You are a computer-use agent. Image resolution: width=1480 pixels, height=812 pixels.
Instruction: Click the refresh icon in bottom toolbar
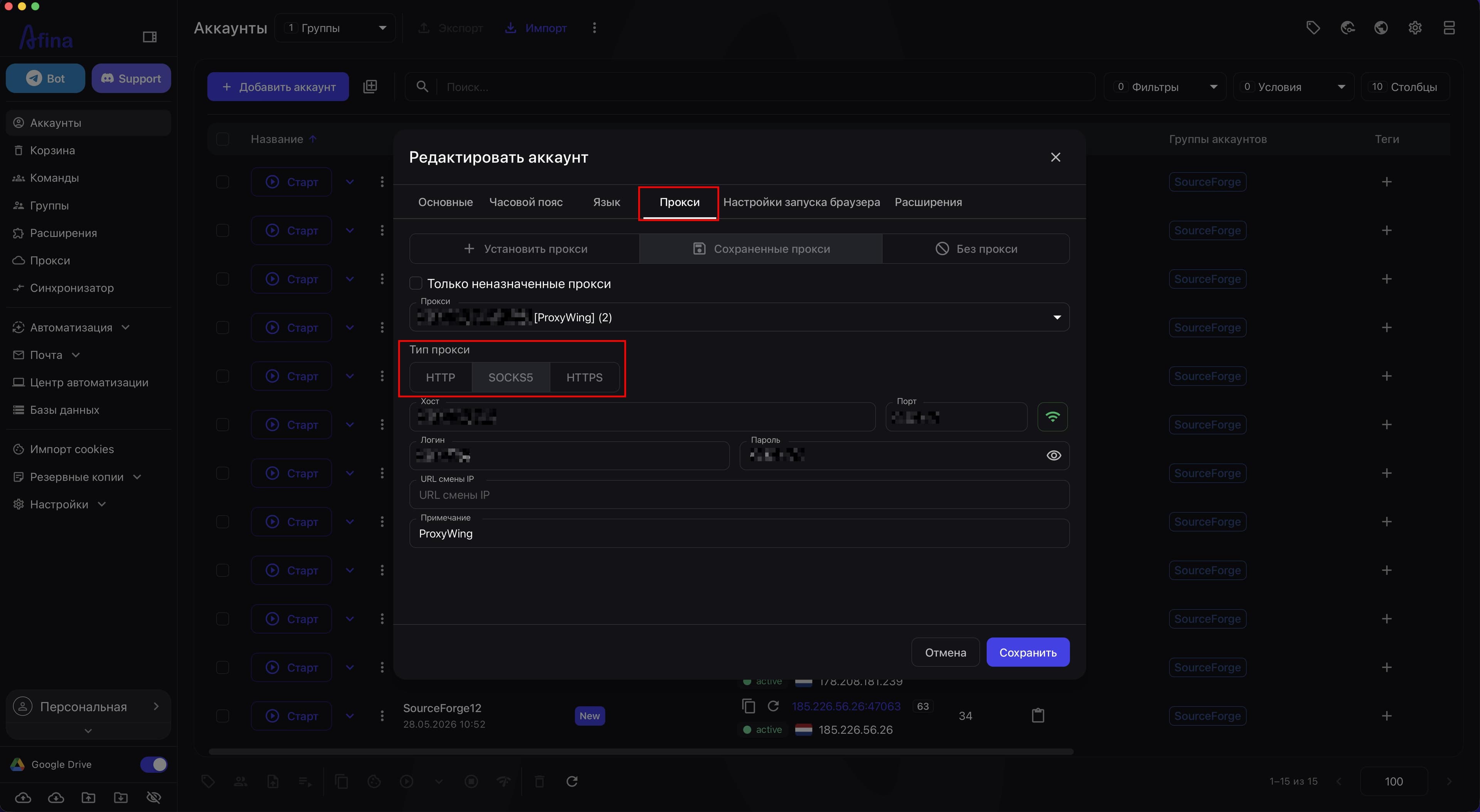click(572, 781)
